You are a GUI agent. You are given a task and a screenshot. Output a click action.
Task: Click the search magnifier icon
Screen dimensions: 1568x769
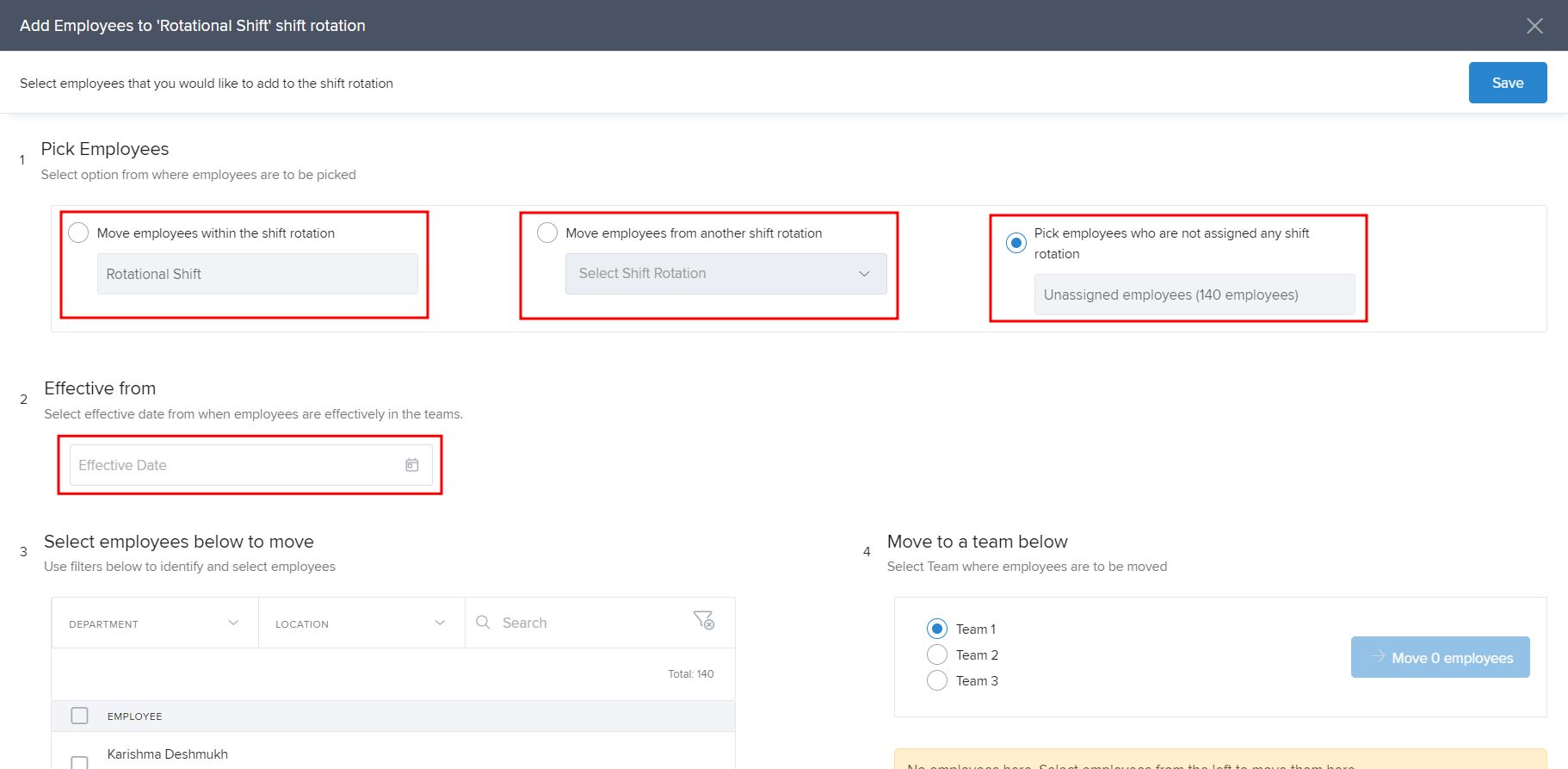[x=484, y=623]
